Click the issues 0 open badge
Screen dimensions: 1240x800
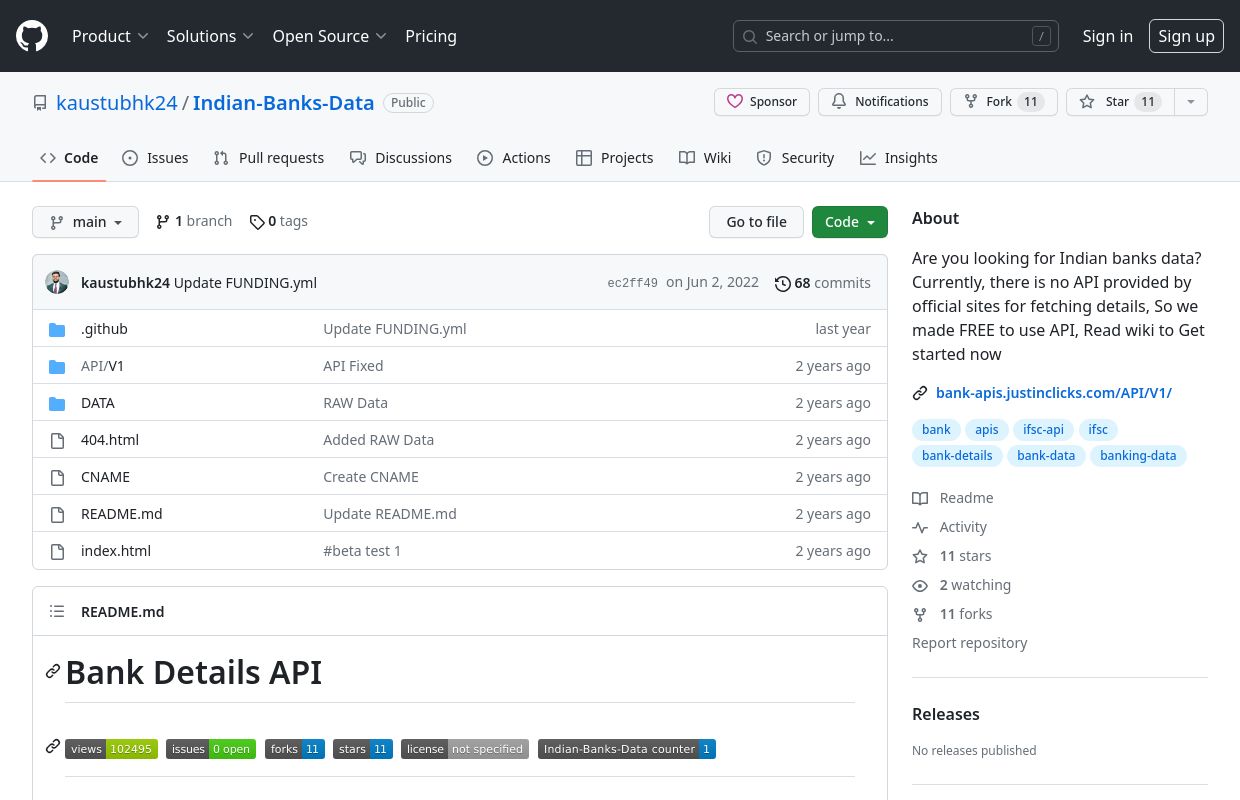click(211, 749)
